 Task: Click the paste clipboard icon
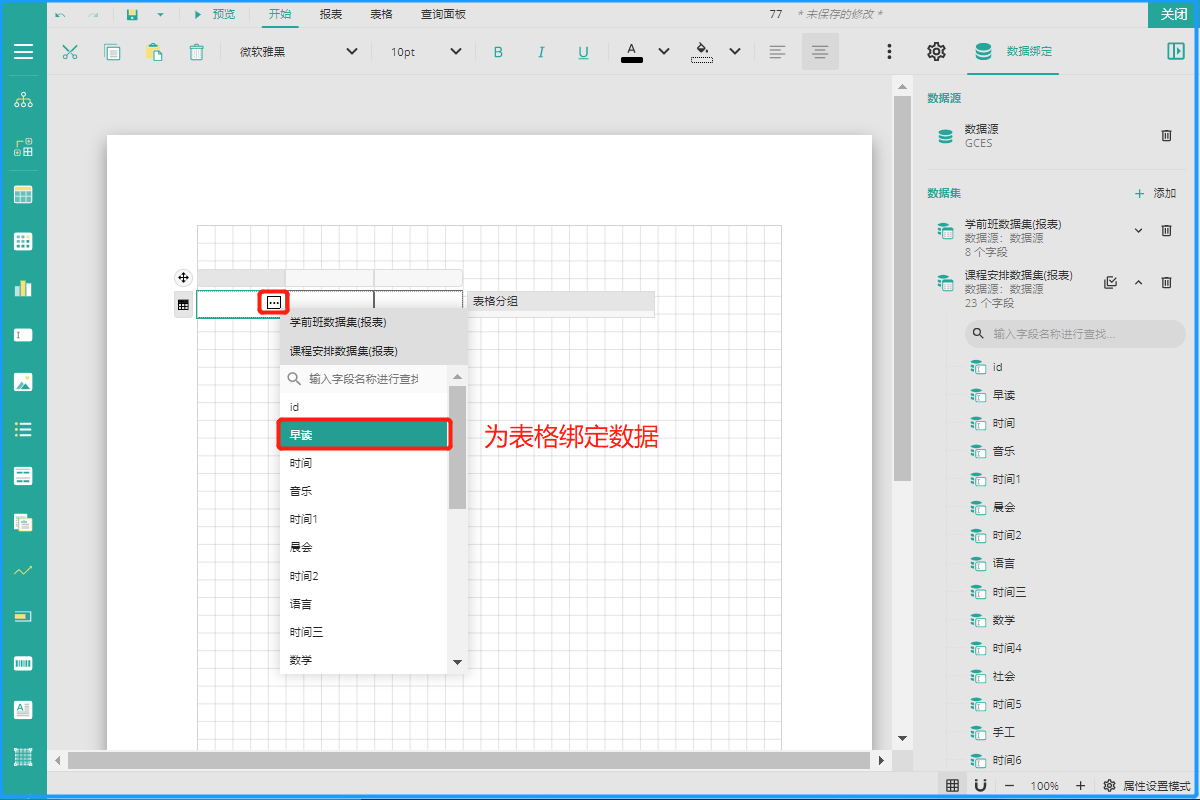[x=154, y=52]
